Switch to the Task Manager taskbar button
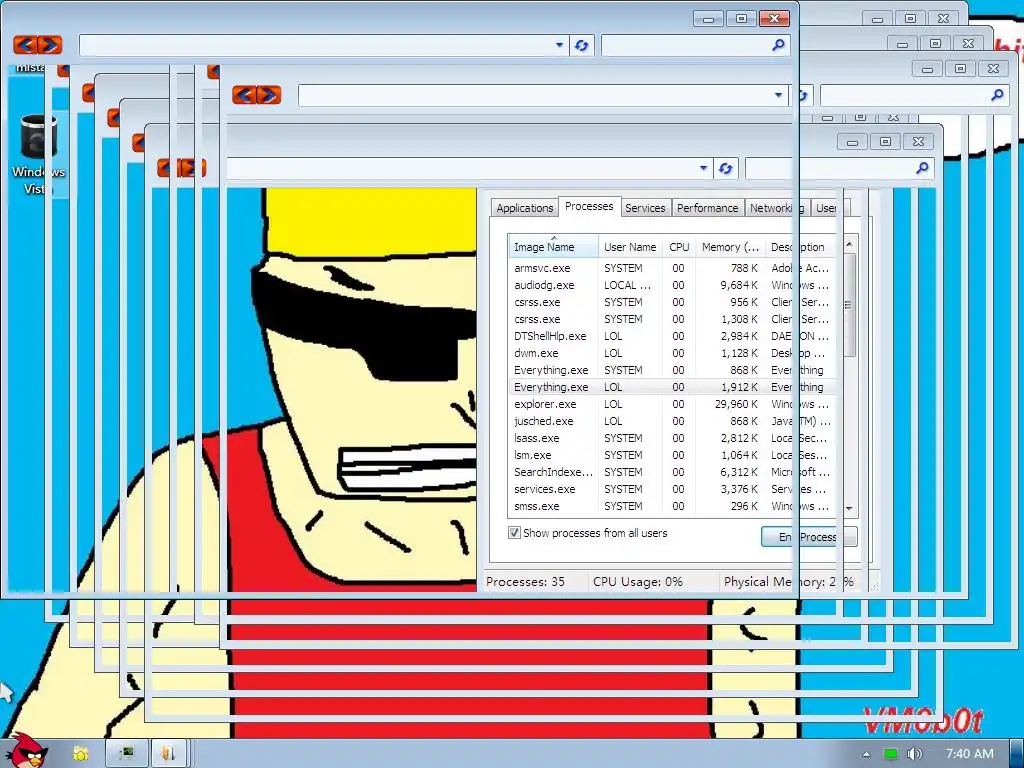1024x768 pixels. click(126, 754)
